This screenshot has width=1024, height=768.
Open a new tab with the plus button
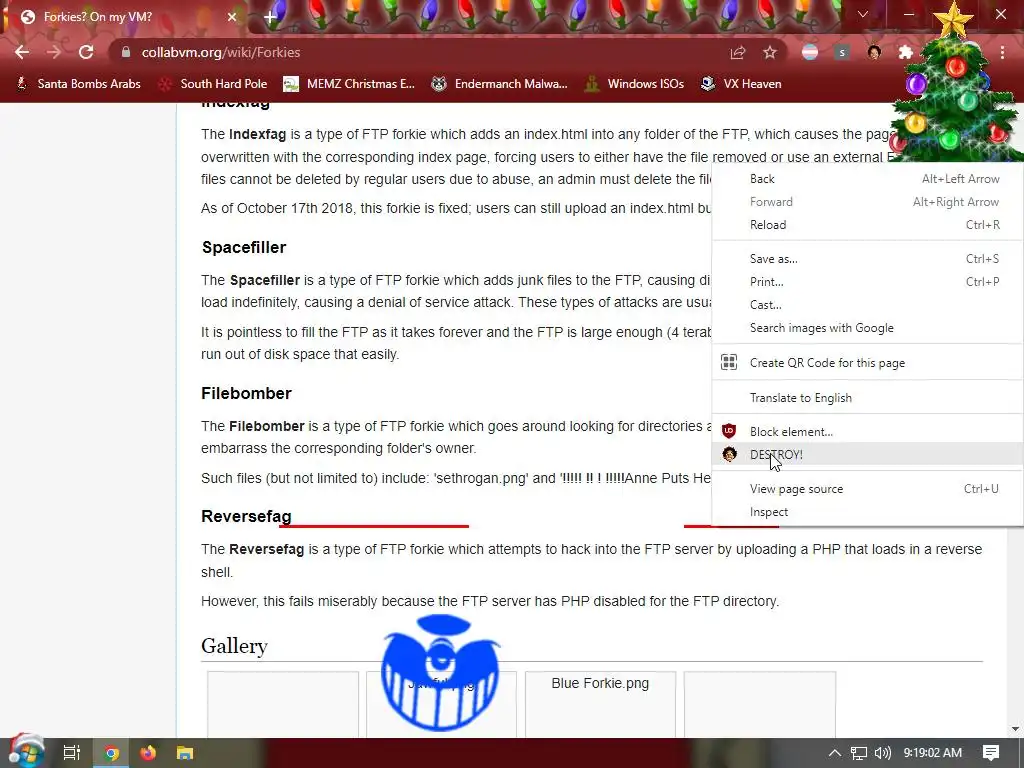[x=270, y=17]
